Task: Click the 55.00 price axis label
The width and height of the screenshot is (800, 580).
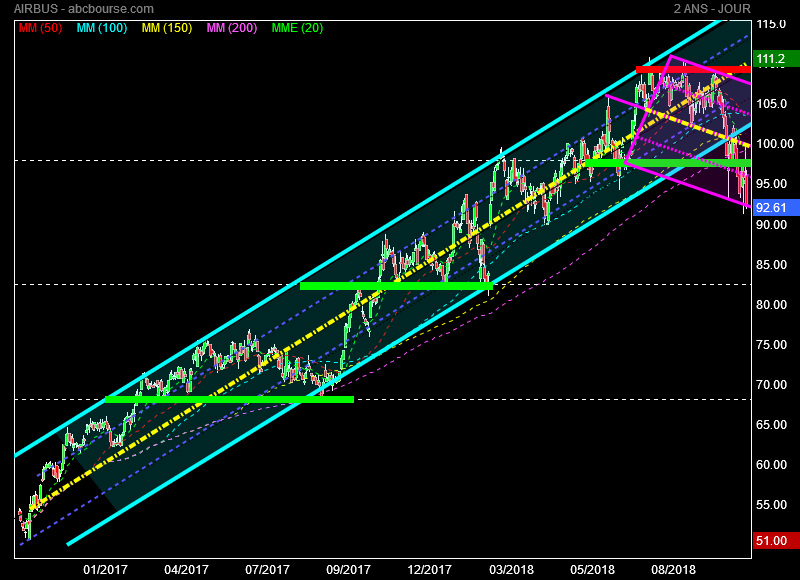Action: (771, 505)
